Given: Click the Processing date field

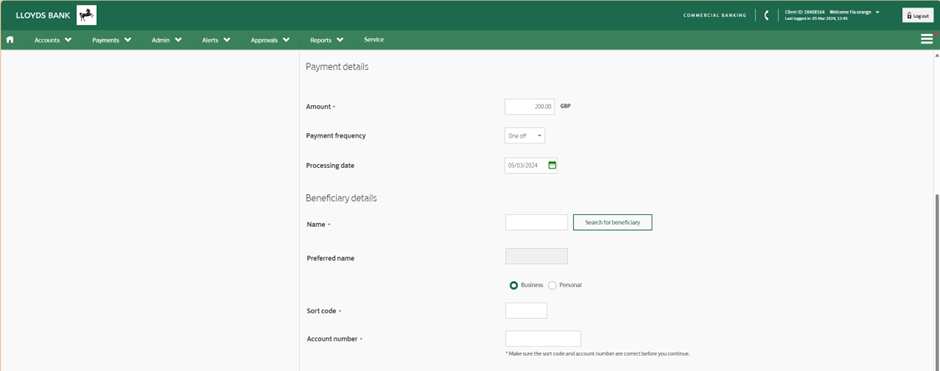Looking at the screenshot, I should click(531, 165).
